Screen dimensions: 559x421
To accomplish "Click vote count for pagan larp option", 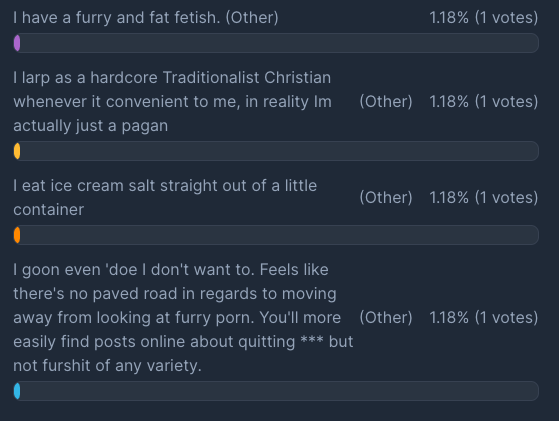I will (483, 102).
